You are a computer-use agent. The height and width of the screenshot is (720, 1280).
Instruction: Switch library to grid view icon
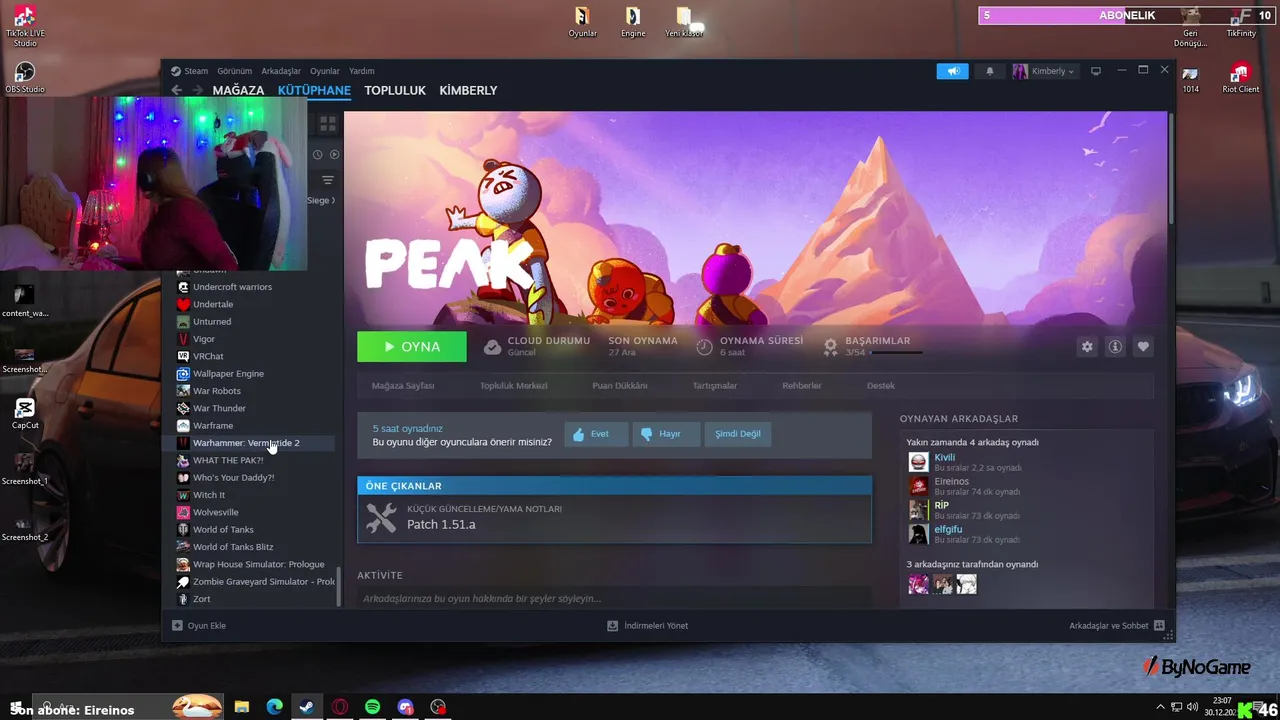pyautogui.click(x=328, y=124)
